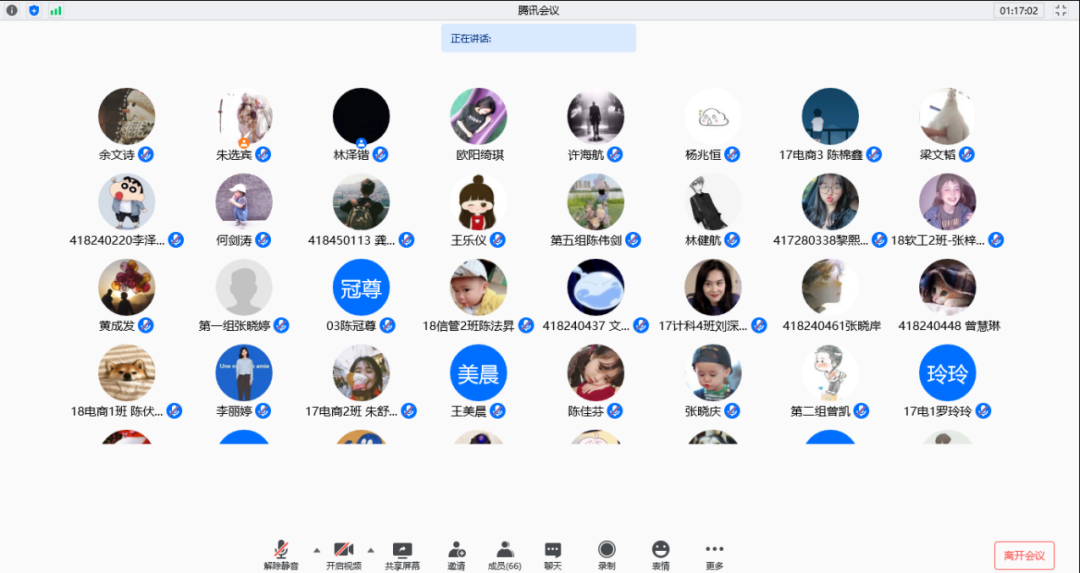1080x573 pixels.
Task: Click the 离开会议 leave meeting button
Action: [x=1024, y=556]
